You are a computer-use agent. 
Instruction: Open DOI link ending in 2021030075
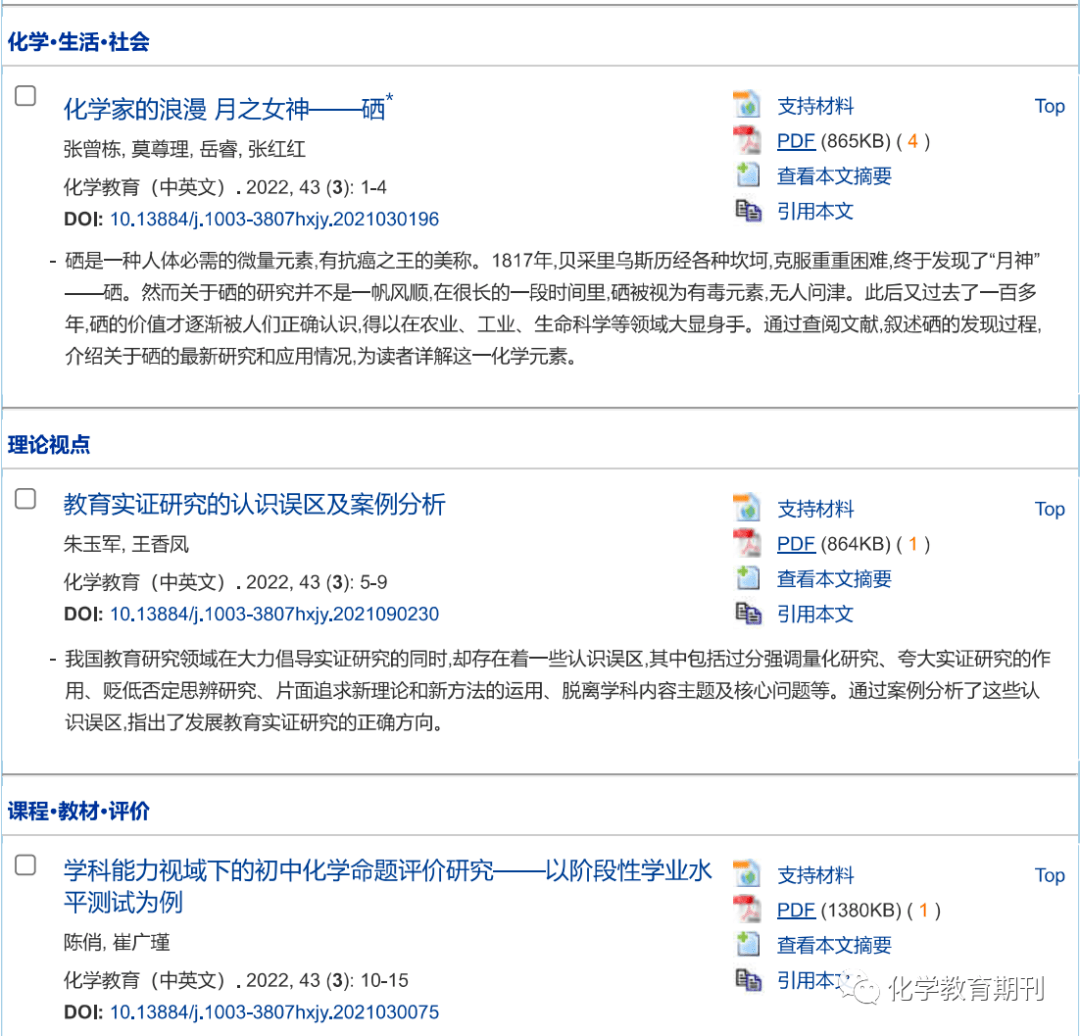[274, 1012]
